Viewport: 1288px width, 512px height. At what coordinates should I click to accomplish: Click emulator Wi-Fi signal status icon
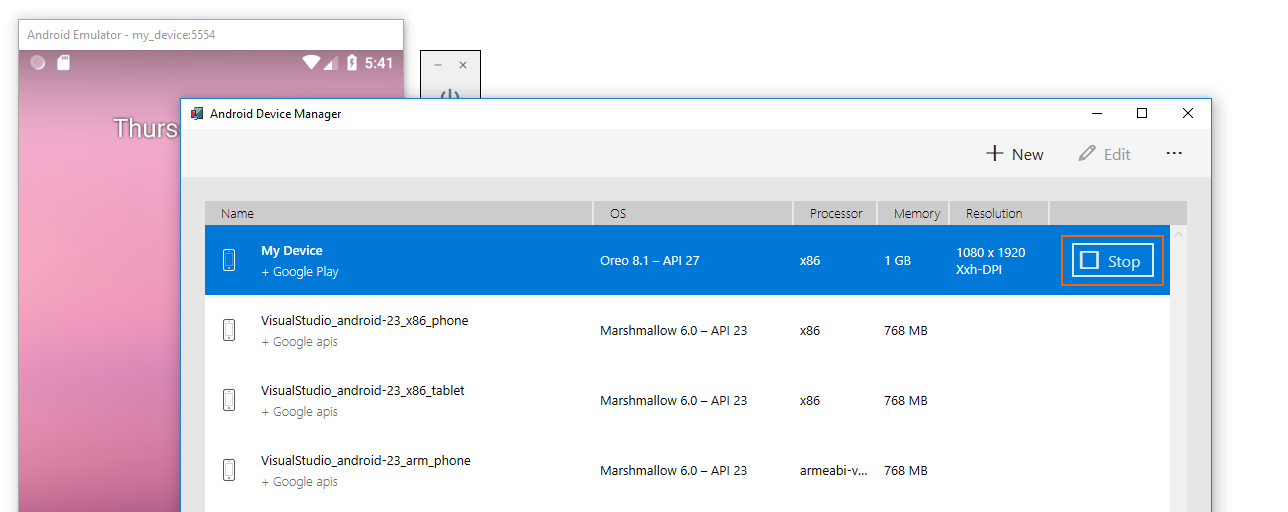[x=311, y=63]
